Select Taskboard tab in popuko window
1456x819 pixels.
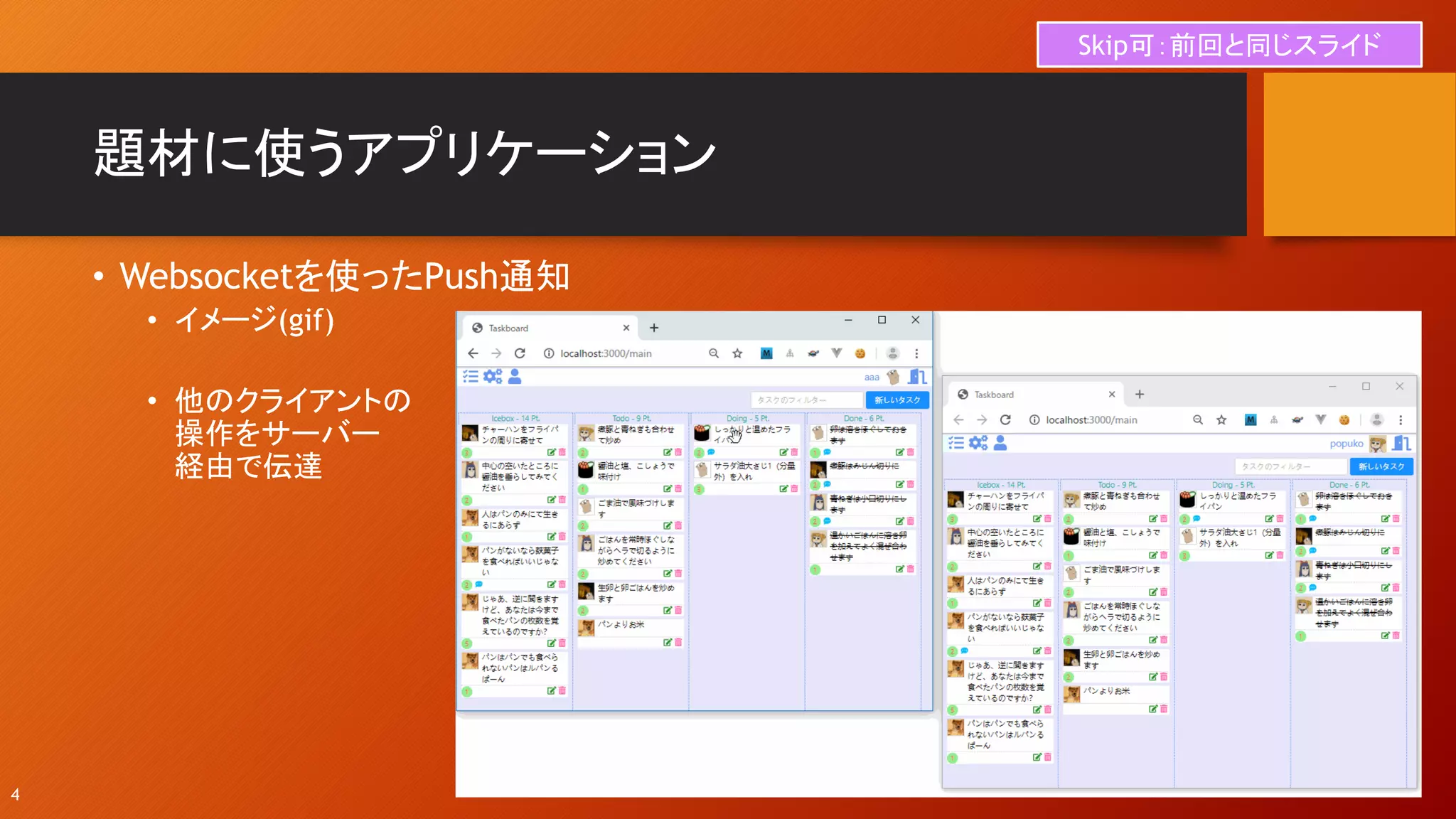click(1037, 395)
